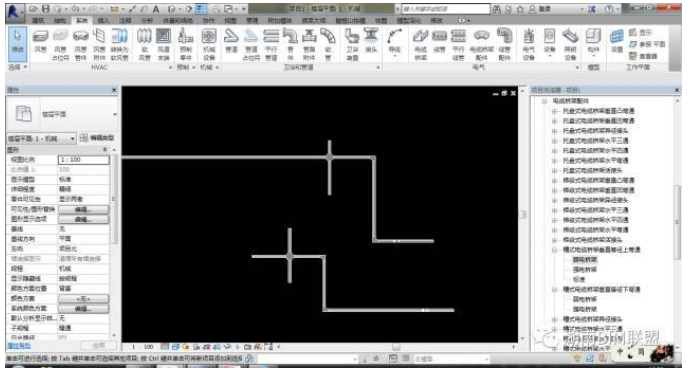Image resolution: width=690 pixels, height=372 pixels.
Task: Select the Lighting Fixture (照明设备) tool
Action: point(570,44)
